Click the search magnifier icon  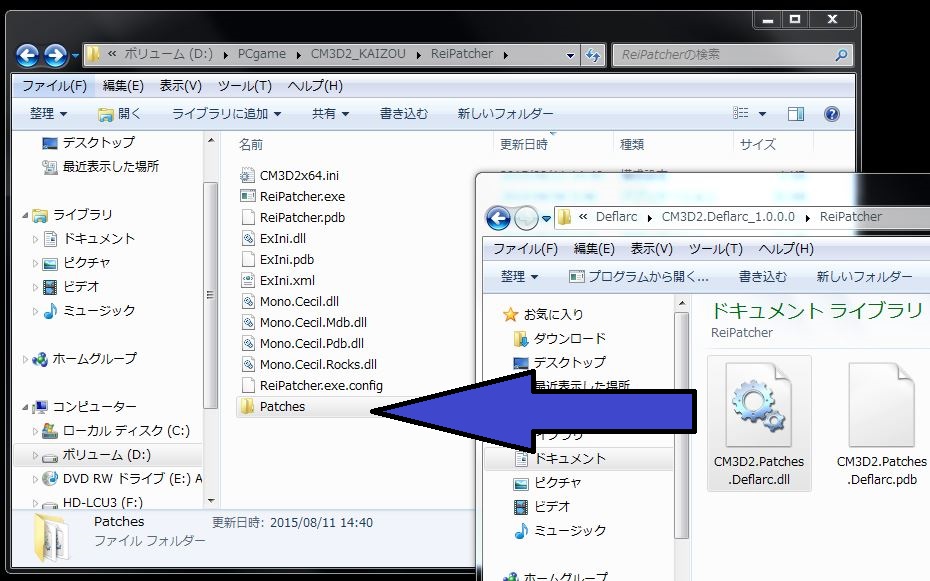tap(840, 55)
